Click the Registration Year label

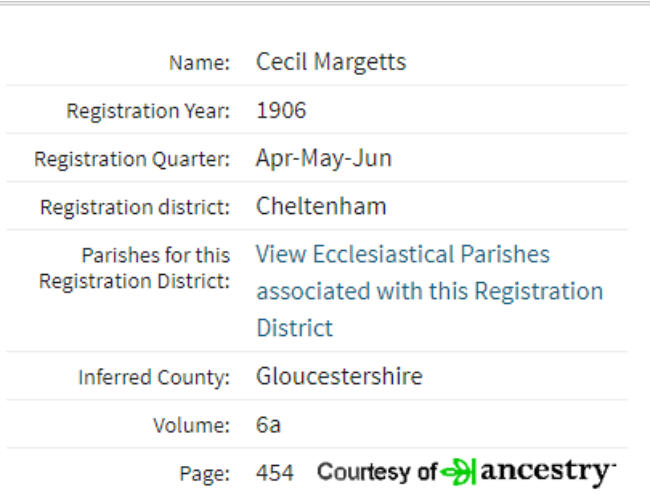pos(148,111)
